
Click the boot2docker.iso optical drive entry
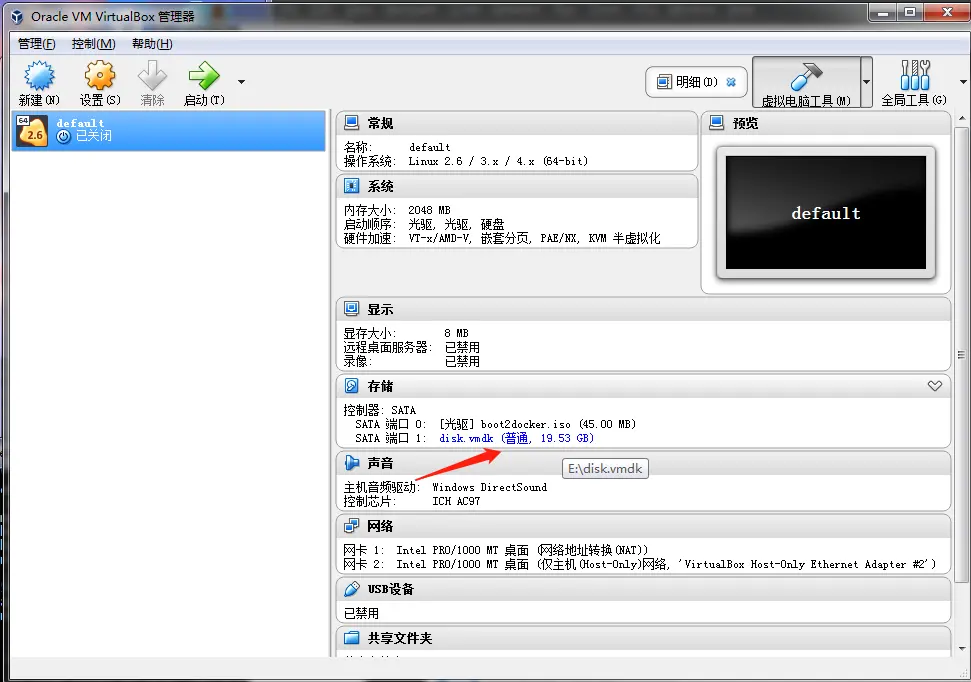coord(537,424)
